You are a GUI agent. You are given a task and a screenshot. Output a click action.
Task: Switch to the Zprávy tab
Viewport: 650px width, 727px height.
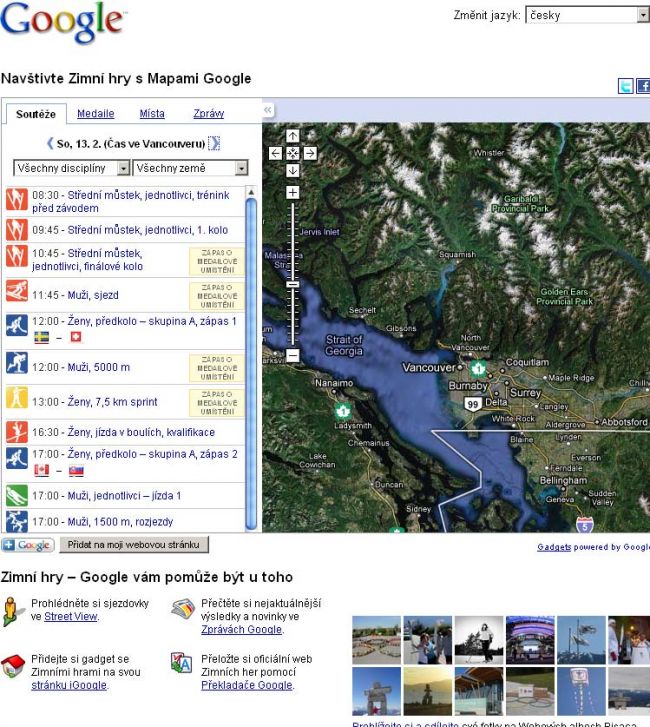tap(209, 113)
